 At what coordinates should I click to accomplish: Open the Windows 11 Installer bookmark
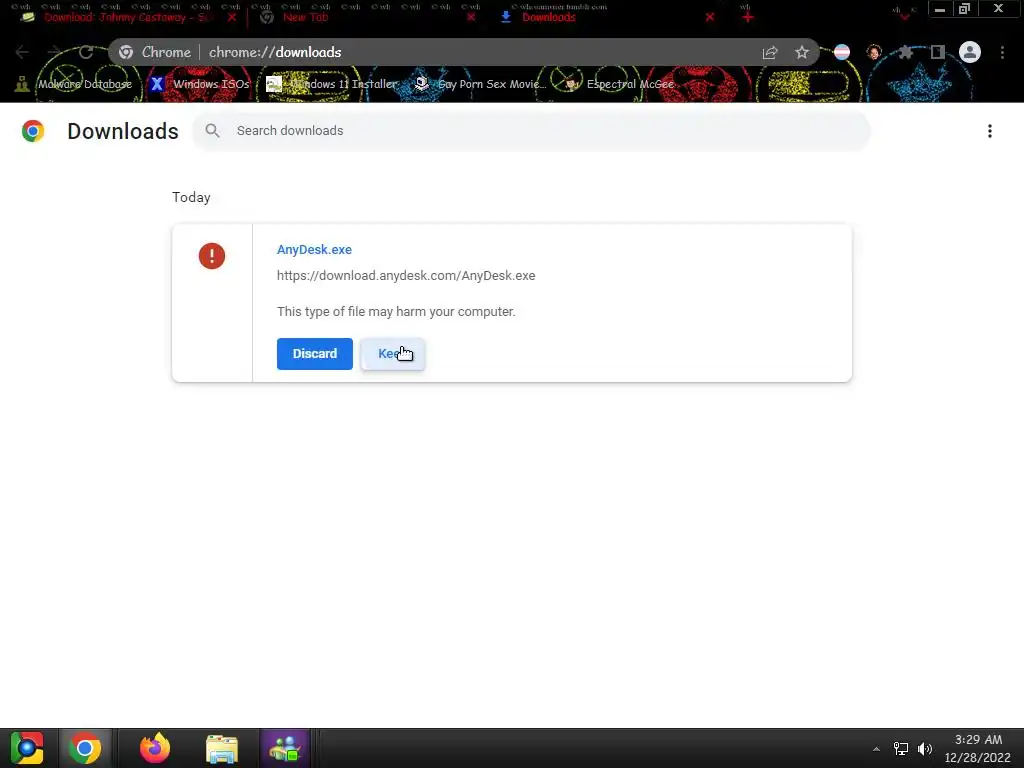pyautogui.click(x=332, y=84)
